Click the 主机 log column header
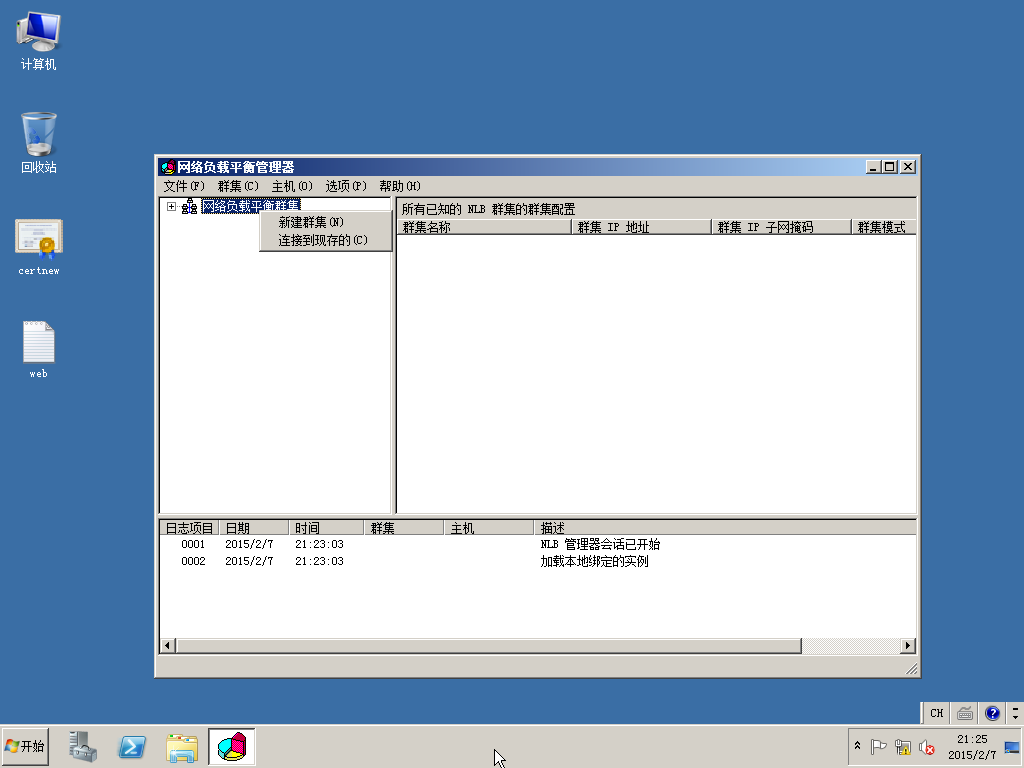1024x768 pixels. [489, 528]
